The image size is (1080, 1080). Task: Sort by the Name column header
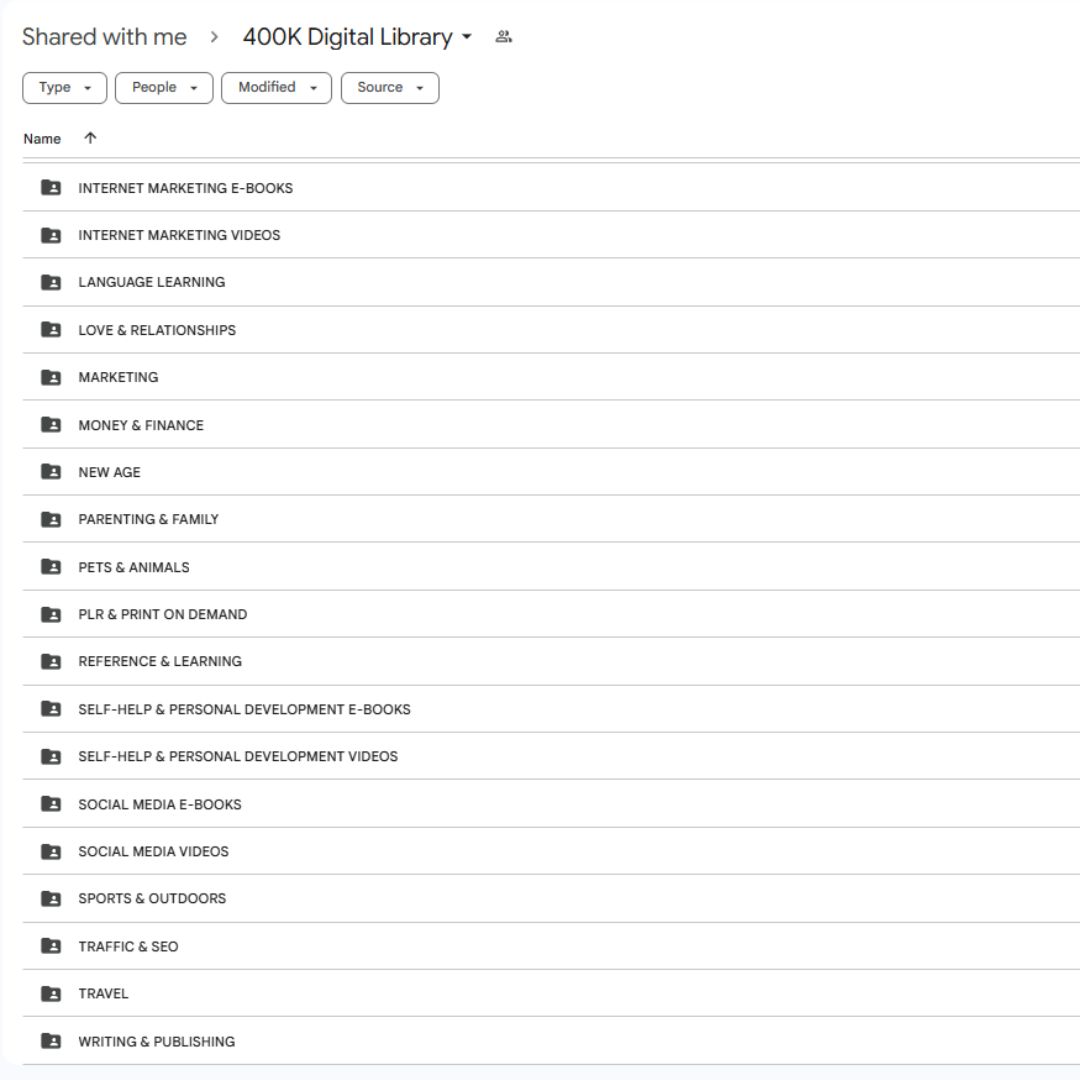[42, 138]
